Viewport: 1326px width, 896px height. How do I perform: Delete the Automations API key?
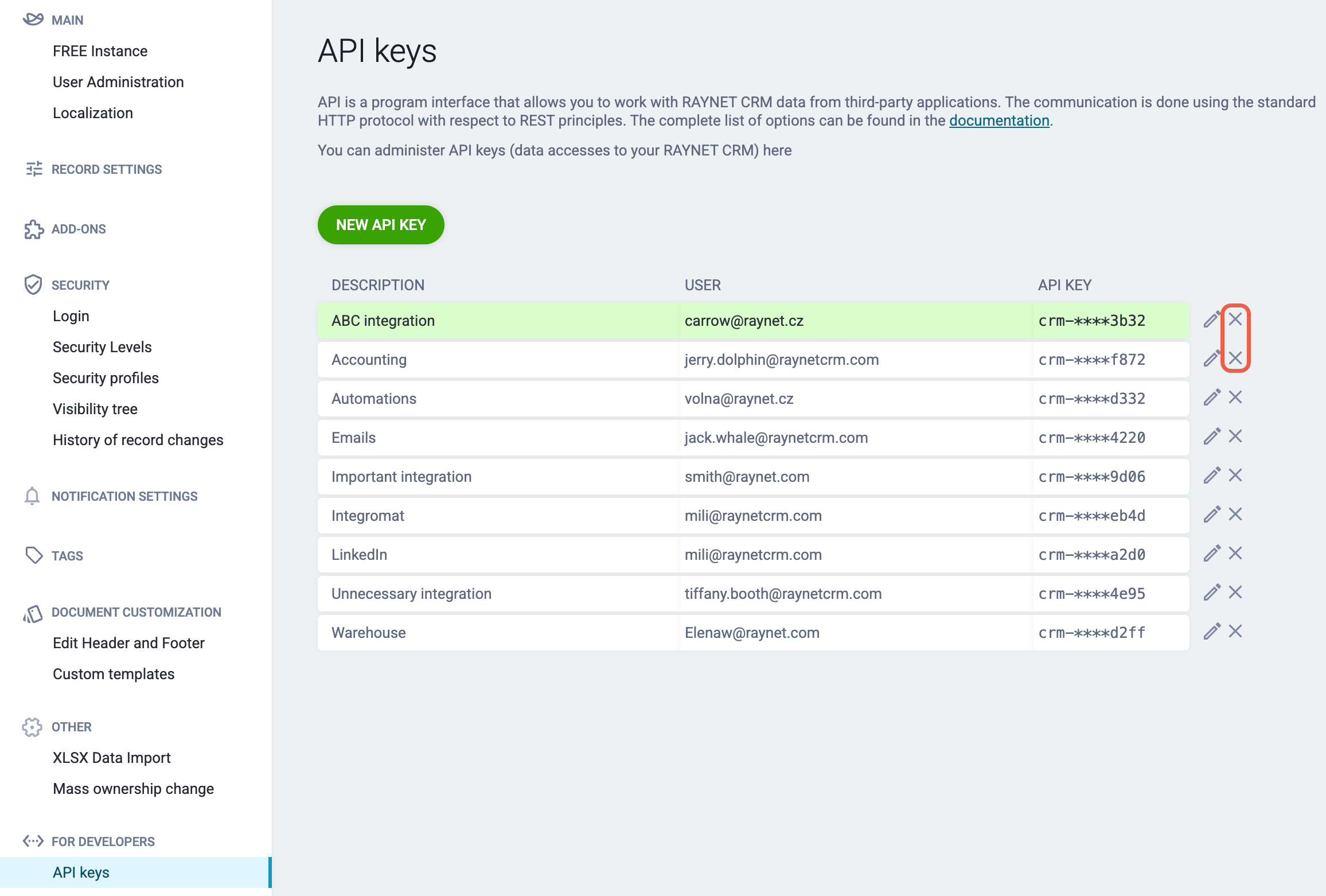tap(1235, 397)
